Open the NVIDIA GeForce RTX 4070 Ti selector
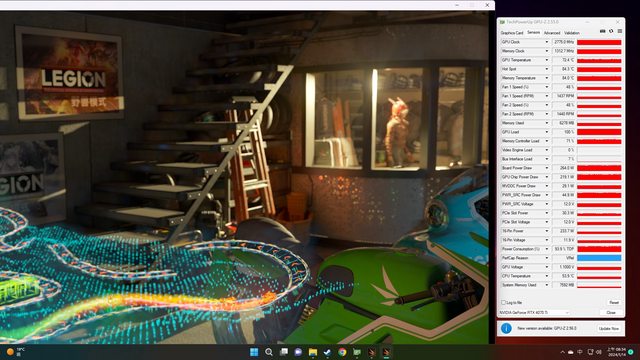Screen dimensions: 640x360 534,313
